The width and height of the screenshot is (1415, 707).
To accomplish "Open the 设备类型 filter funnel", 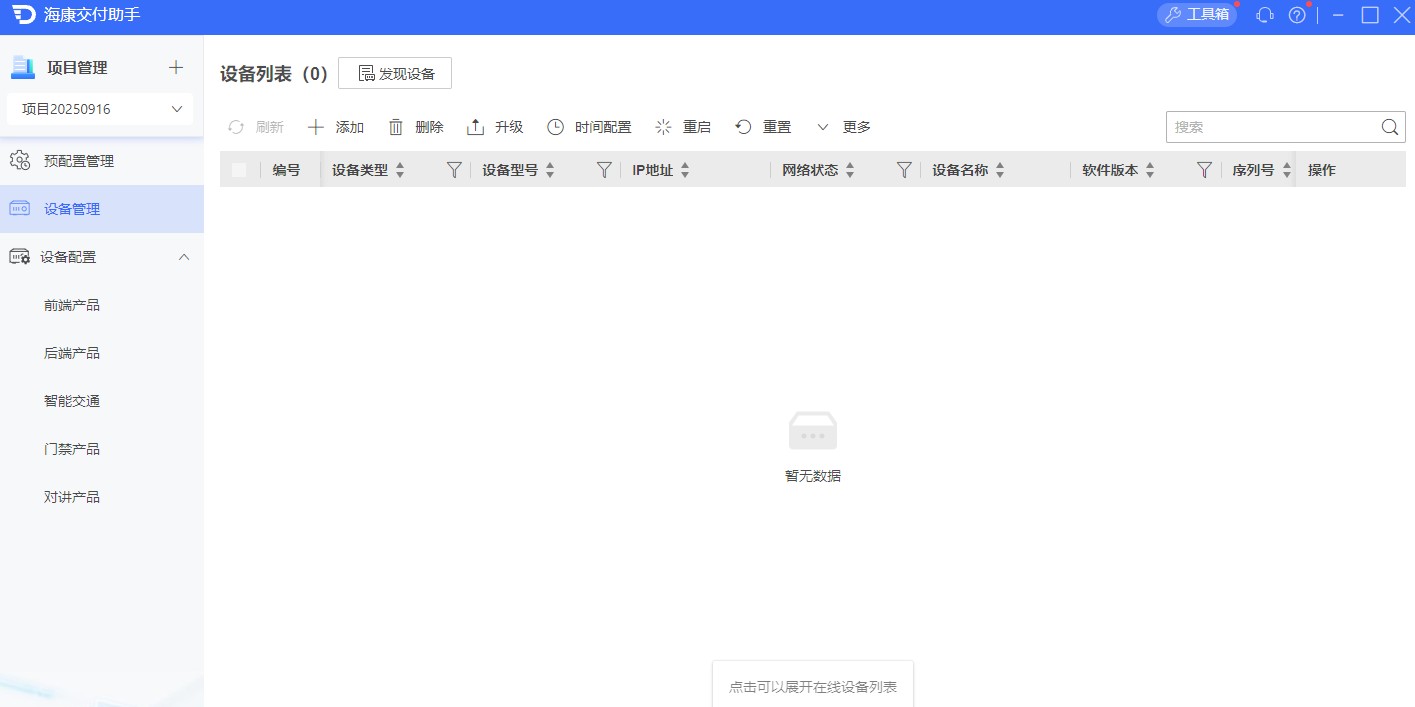I will click(453, 169).
